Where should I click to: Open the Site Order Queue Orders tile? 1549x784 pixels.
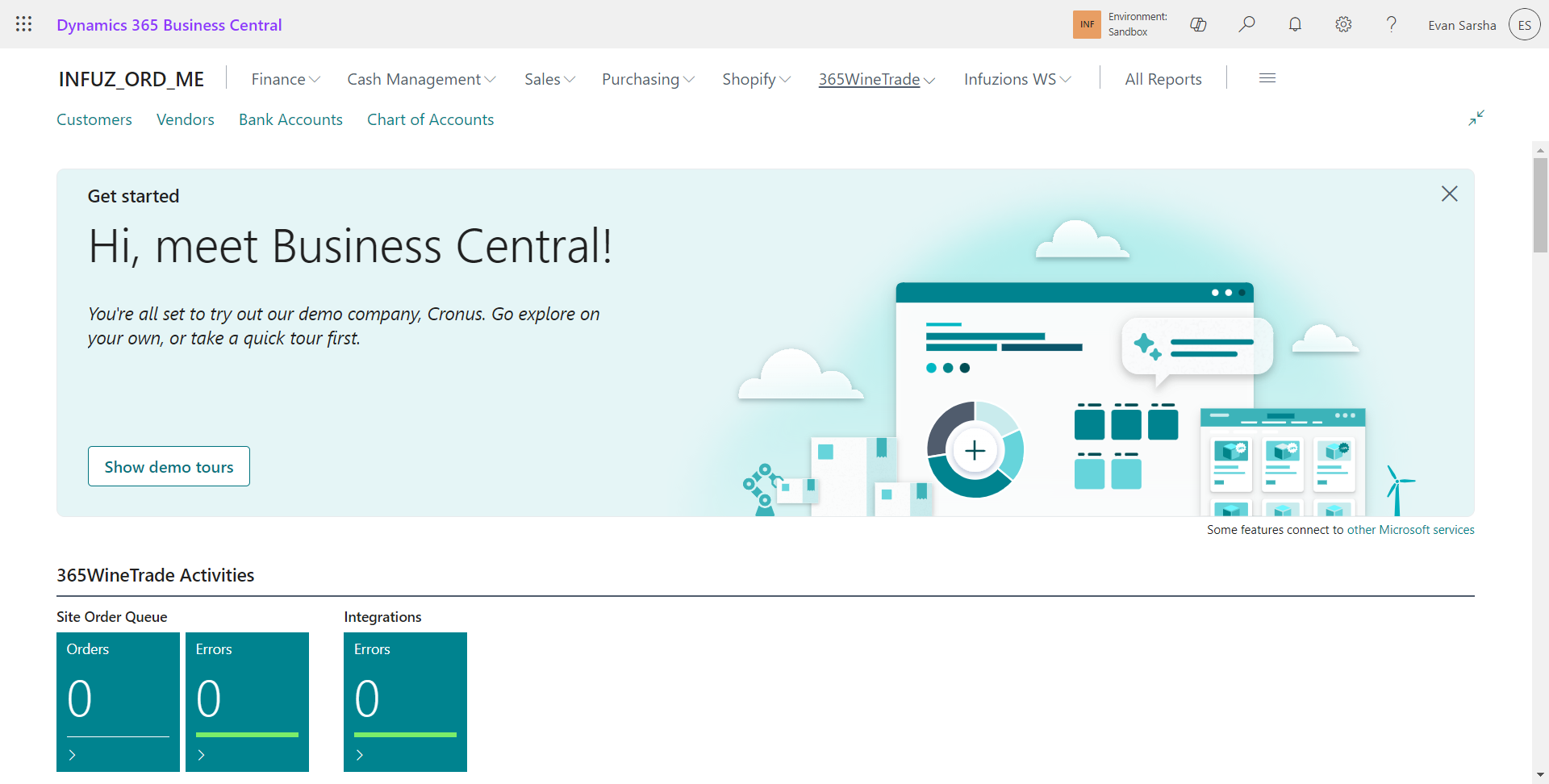118,702
